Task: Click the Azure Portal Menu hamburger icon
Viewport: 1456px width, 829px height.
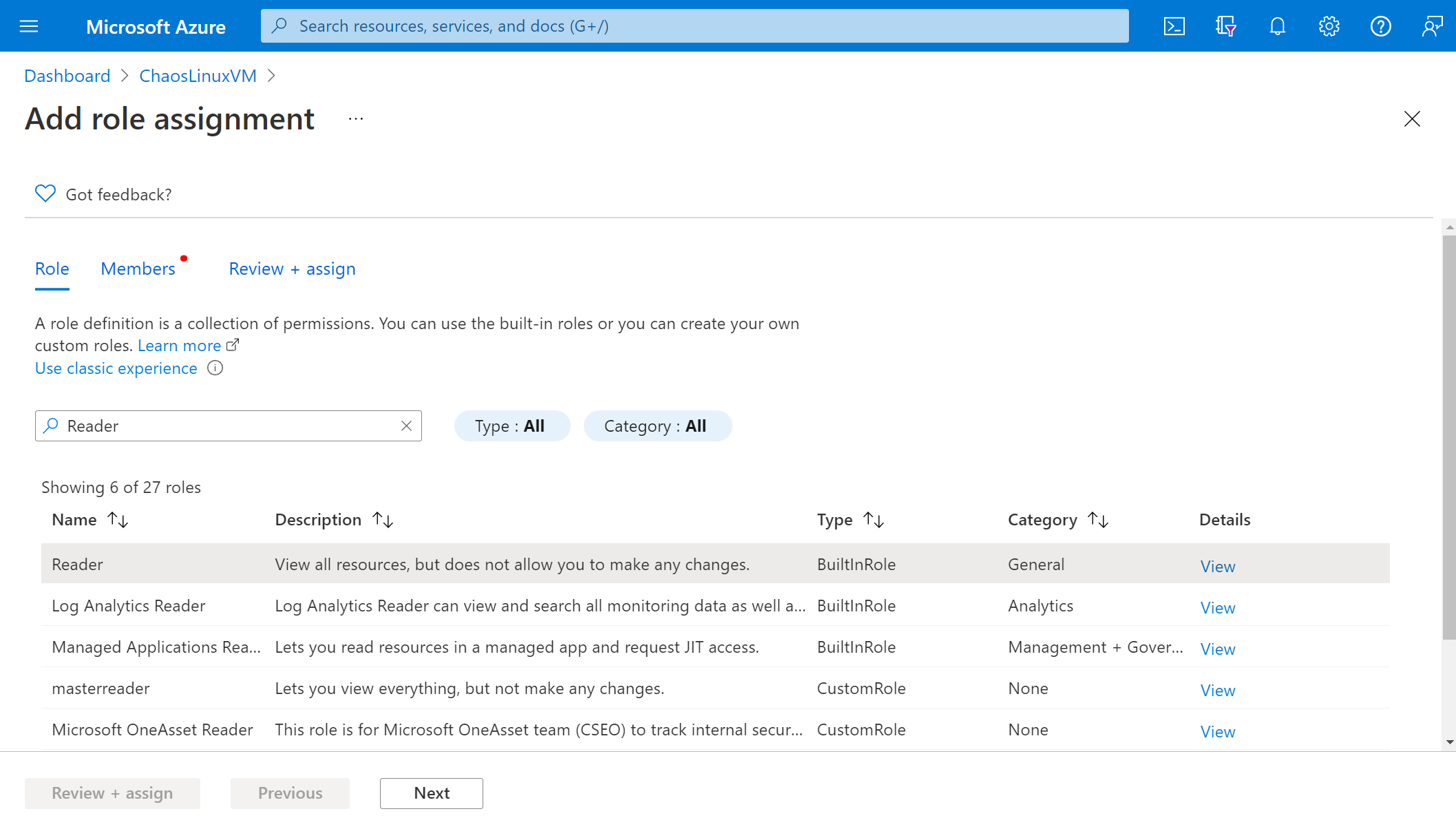Action: point(29,26)
